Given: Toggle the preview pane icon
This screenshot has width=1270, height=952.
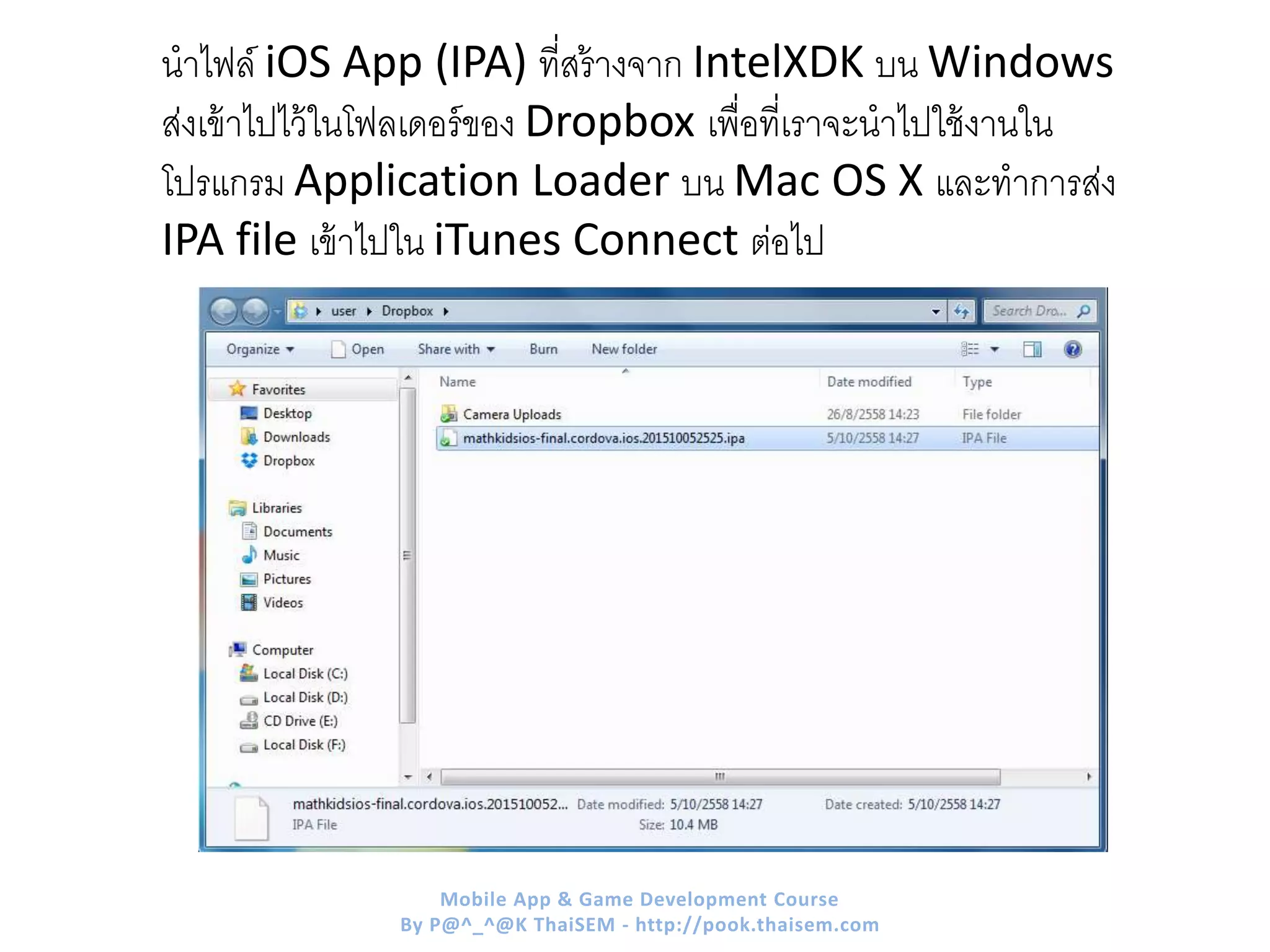Looking at the screenshot, I should [x=1032, y=350].
